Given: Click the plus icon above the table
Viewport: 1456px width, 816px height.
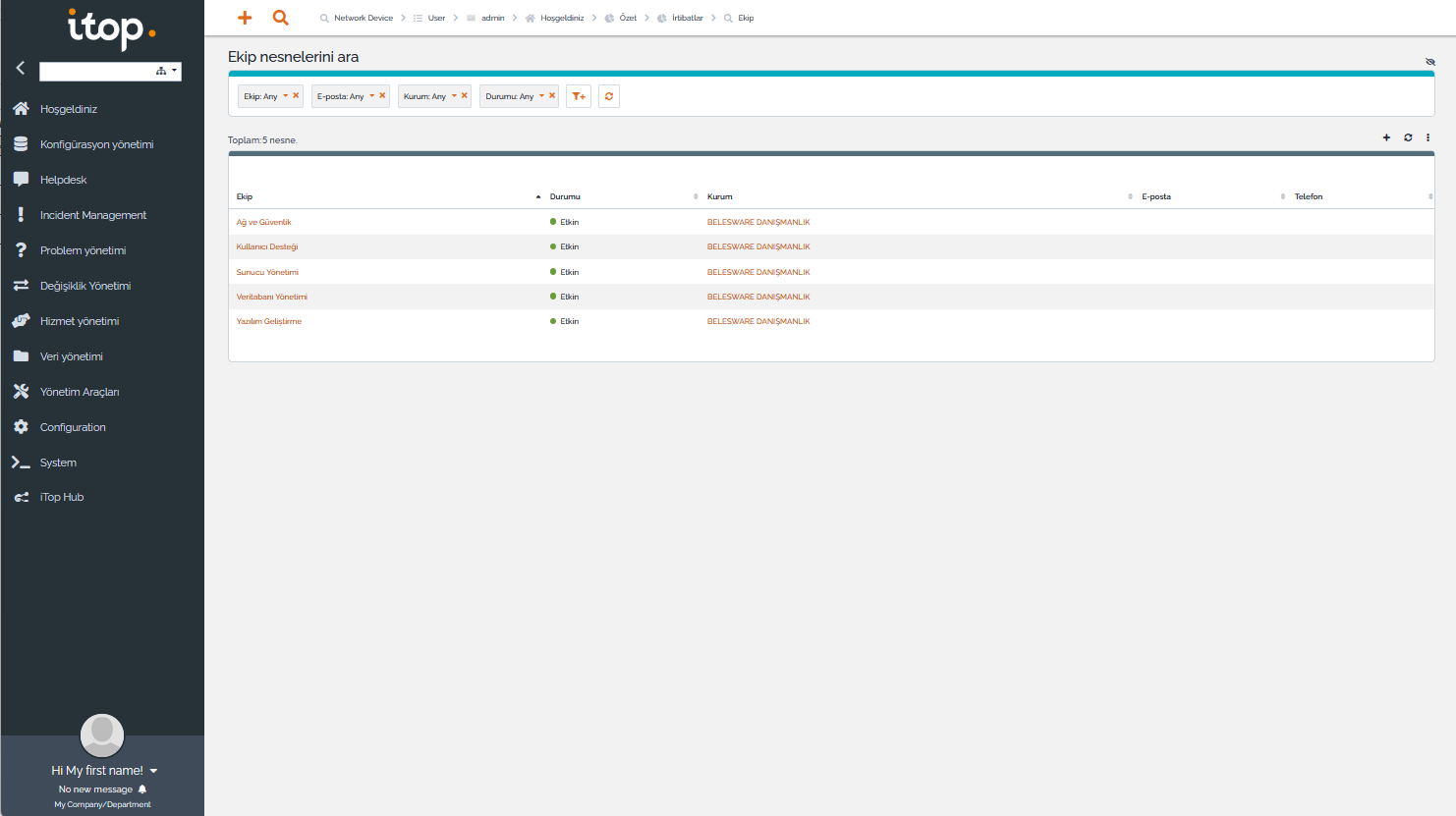Looking at the screenshot, I should 1386,137.
